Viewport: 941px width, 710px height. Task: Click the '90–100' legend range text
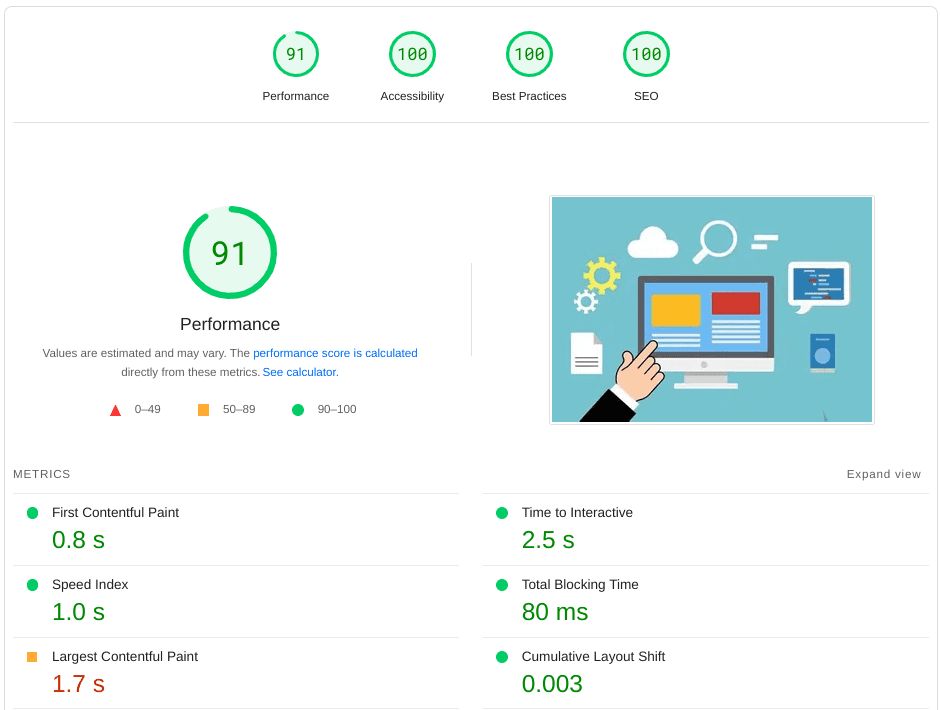point(337,409)
